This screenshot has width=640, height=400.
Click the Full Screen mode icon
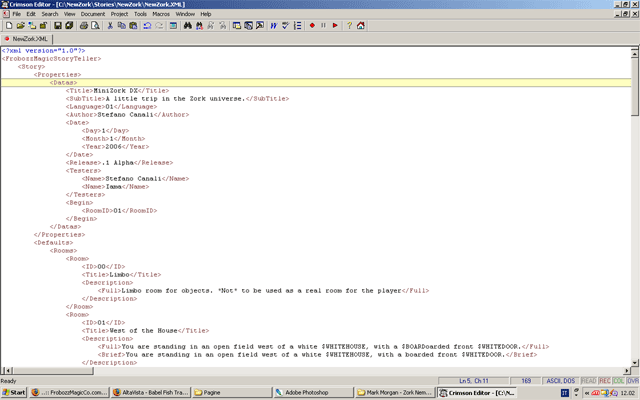coord(260,25)
